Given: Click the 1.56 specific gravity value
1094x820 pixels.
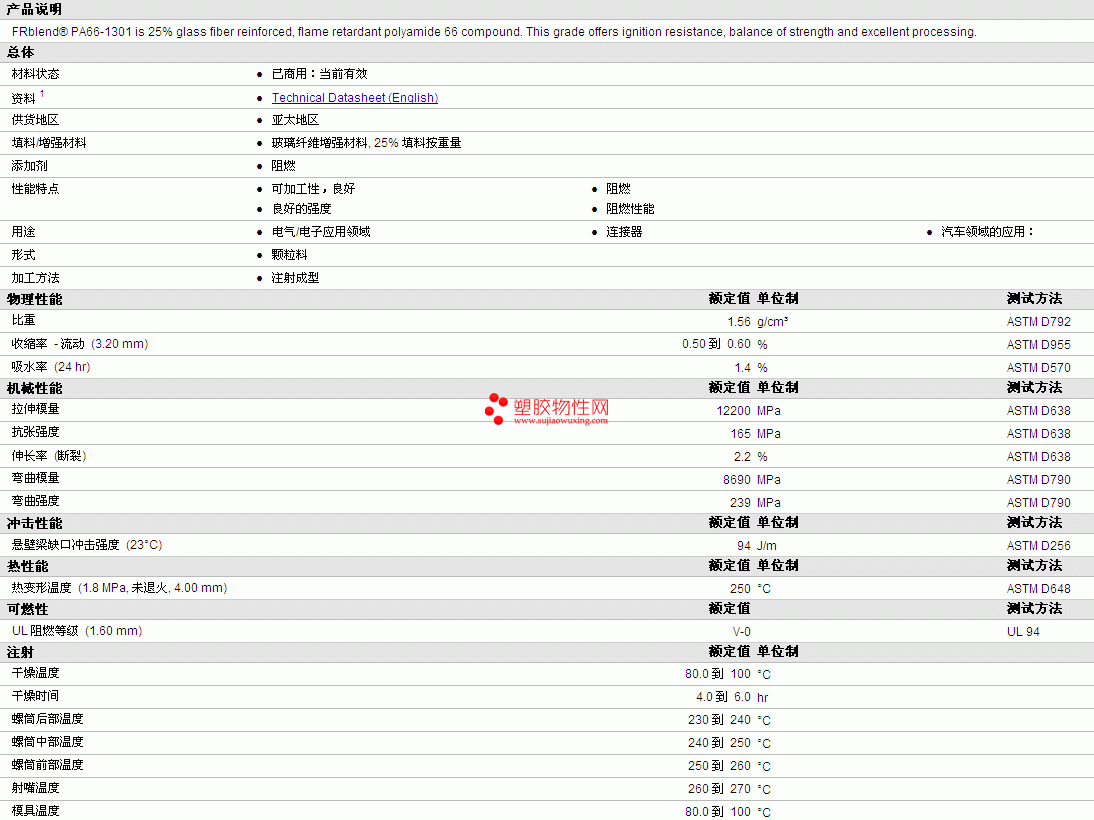Looking at the screenshot, I should (x=739, y=322).
